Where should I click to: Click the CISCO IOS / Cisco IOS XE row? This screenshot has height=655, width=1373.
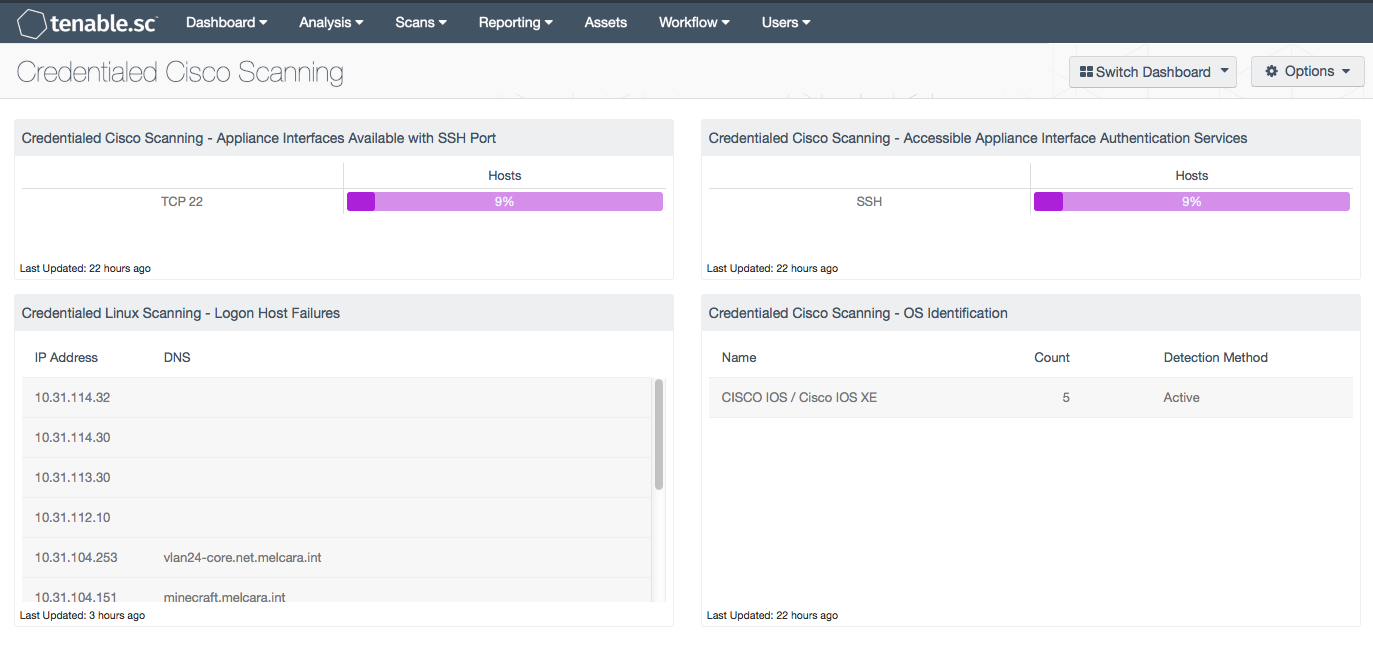point(1031,398)
